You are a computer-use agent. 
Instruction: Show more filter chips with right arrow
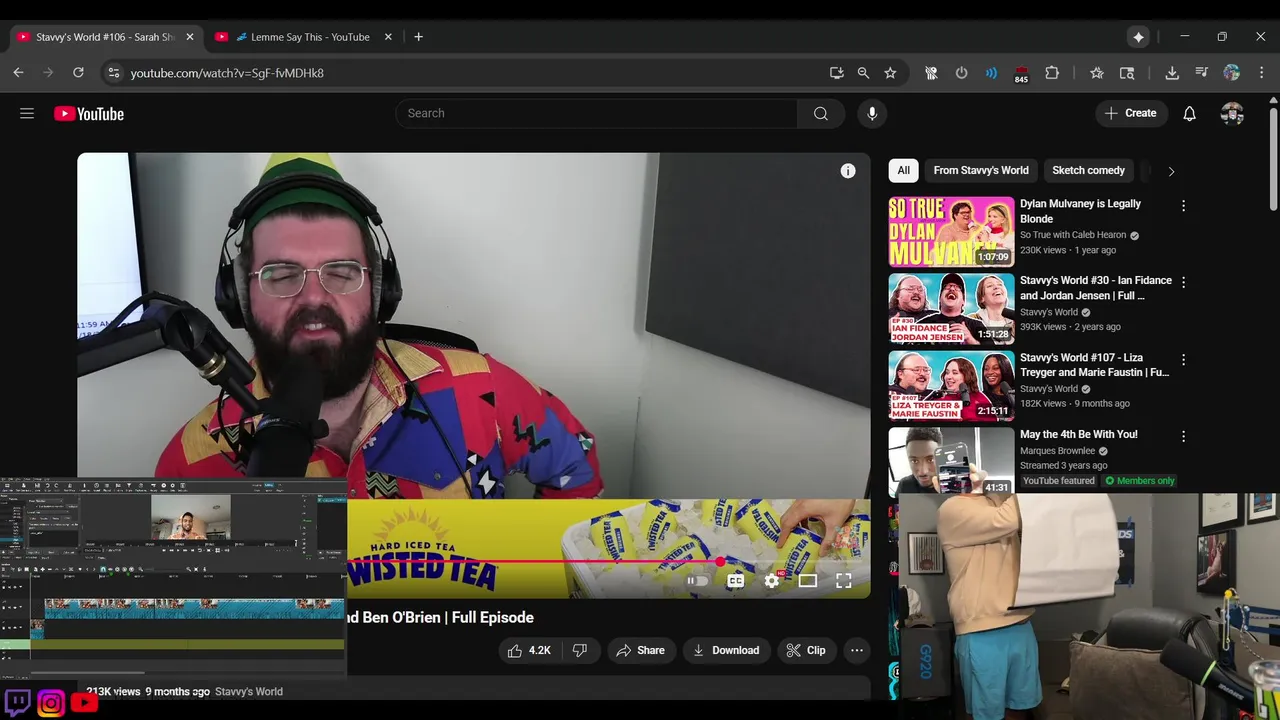(1171, 171)
